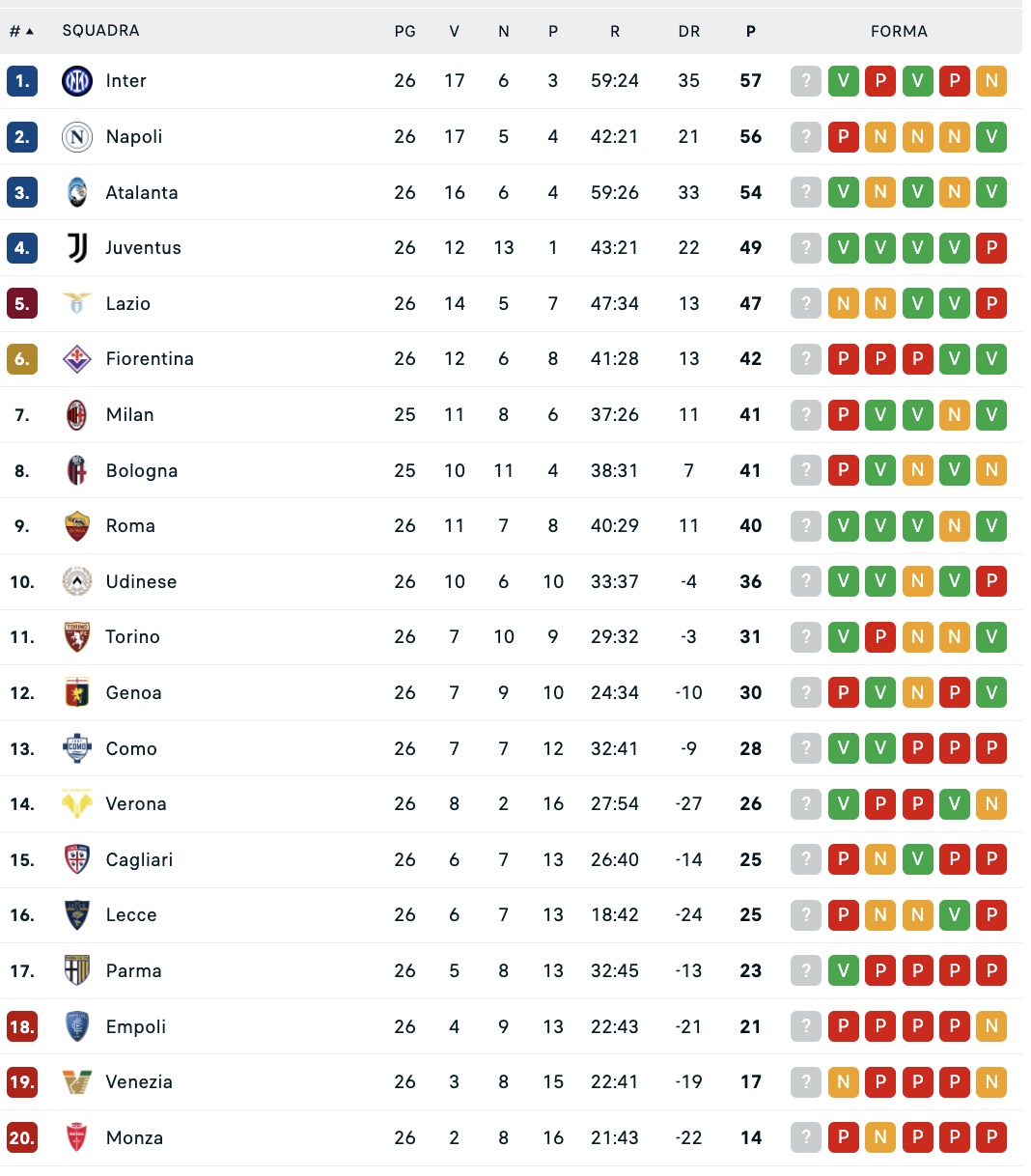The width and height of the screenshot is (1031, 1176).
Task: Sort standings by the DR column header
Action: tap(688, 31)
